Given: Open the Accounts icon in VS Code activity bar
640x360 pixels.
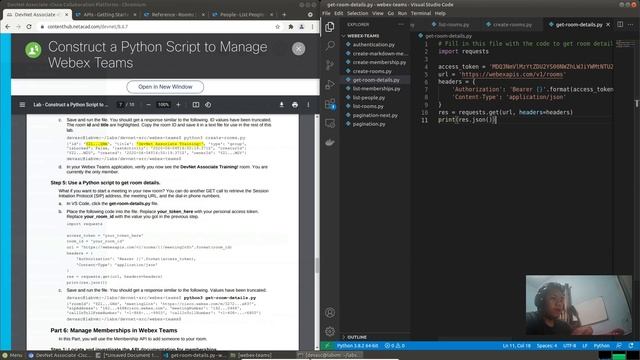Looking at the screenshot, I should 330,313.
